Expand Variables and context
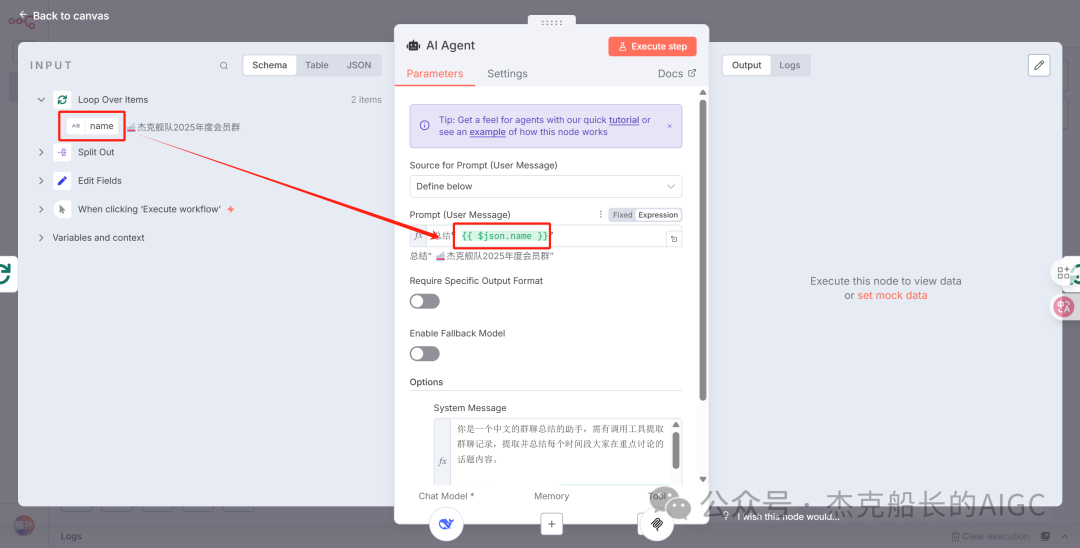 point(41,238)
